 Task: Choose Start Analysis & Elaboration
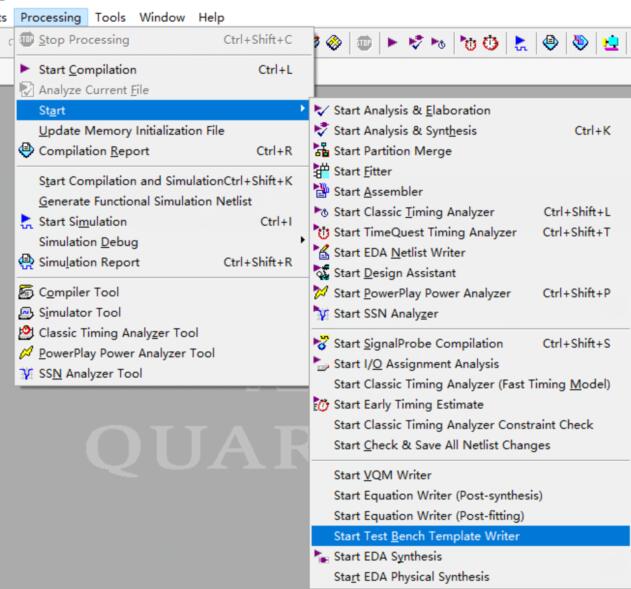(470, 110)
